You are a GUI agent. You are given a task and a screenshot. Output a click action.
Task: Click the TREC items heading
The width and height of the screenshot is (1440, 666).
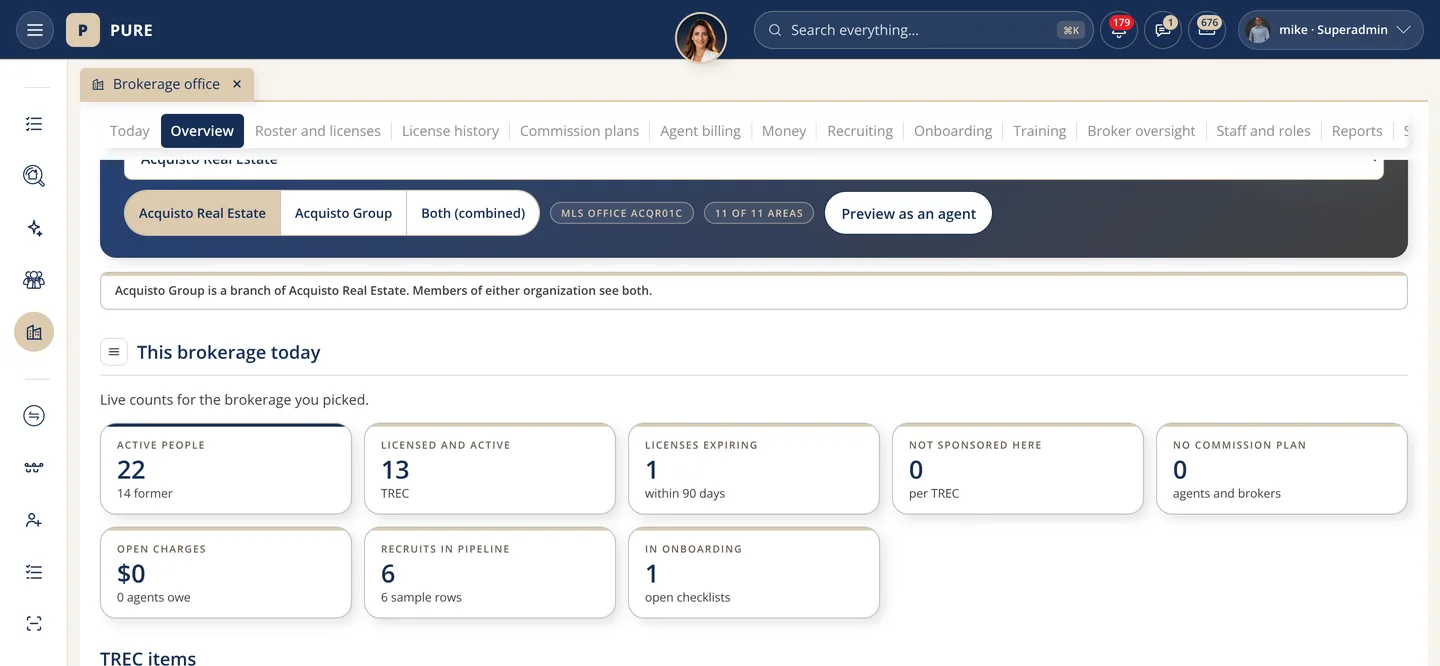[148, 658]
